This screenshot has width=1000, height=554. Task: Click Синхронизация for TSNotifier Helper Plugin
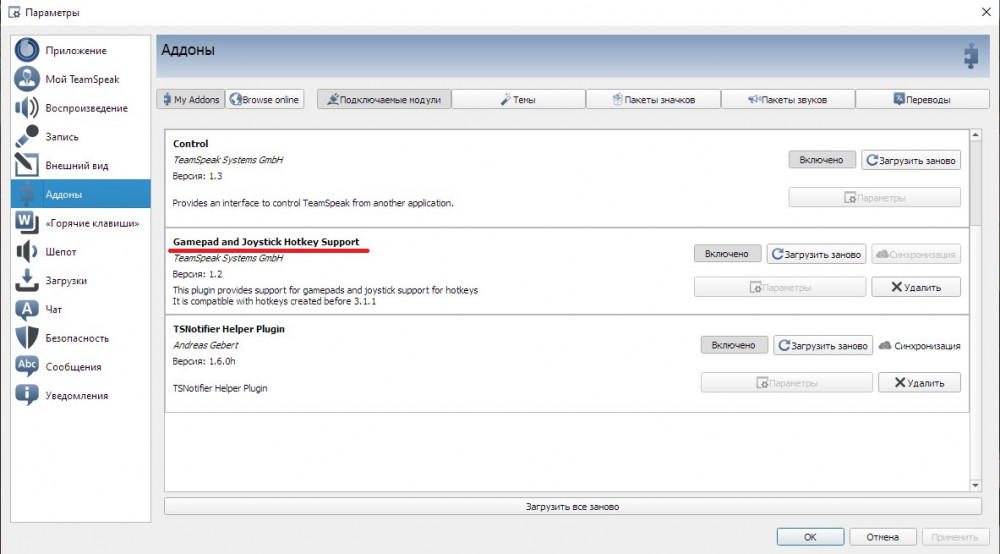coord(919,345)
